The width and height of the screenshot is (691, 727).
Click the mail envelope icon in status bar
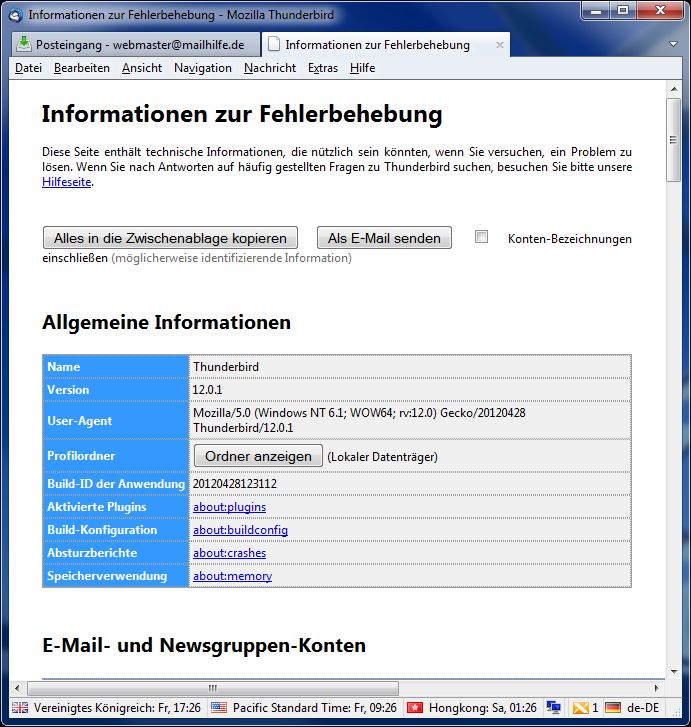coord(580,708)
